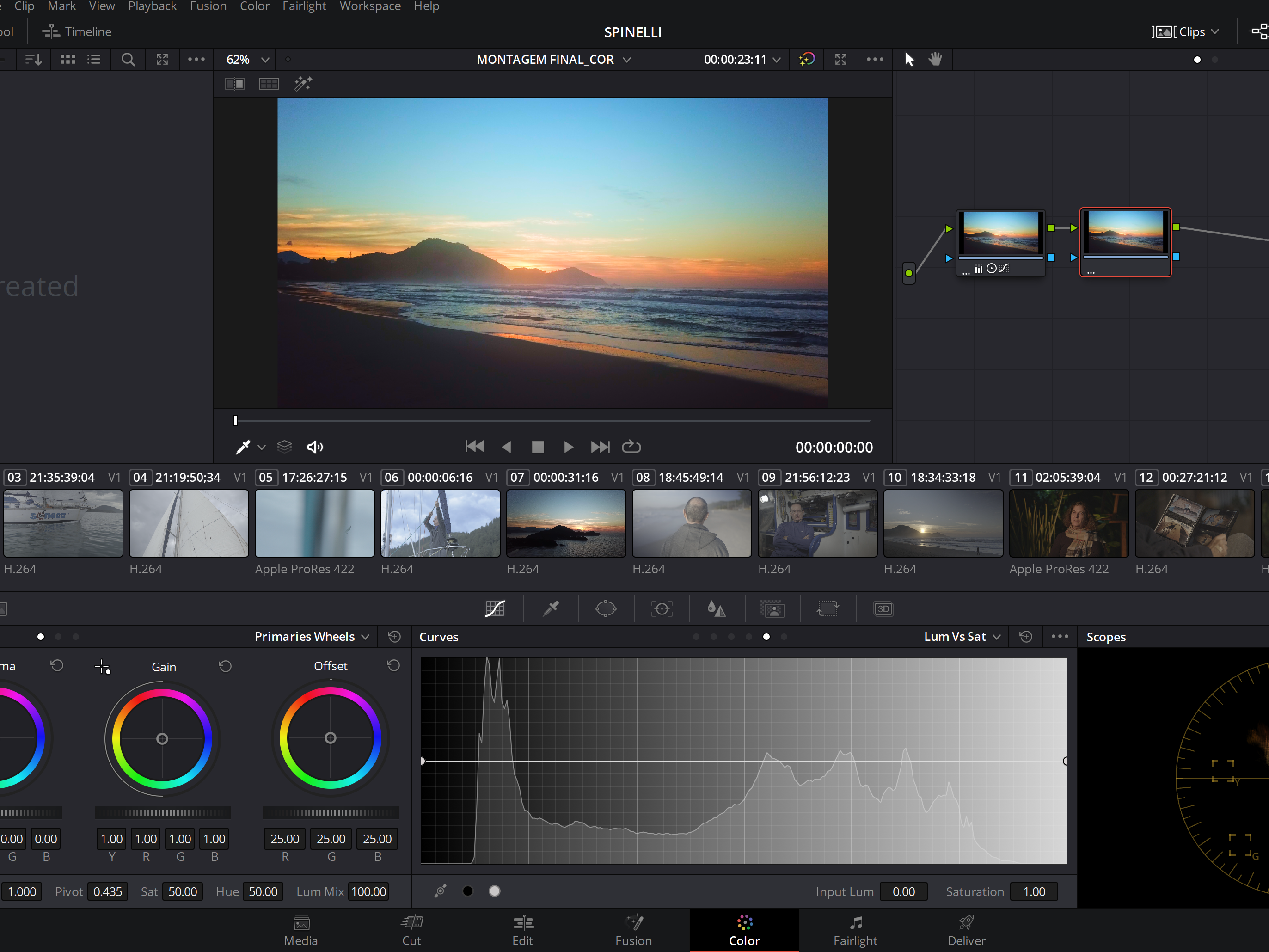Expand the 62% viewer zoom dropdown
Viewport: 1269px width, 952px height.
pos(248,60)
